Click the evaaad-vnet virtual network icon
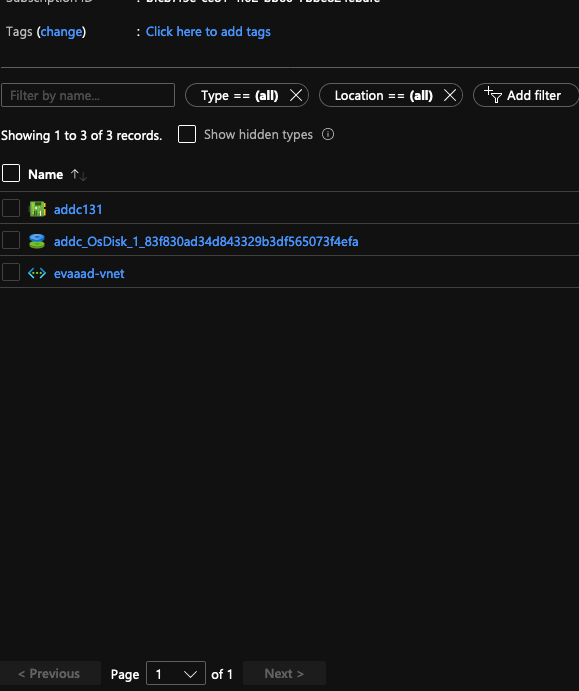The image size is (579, 691). pos(37,273)
